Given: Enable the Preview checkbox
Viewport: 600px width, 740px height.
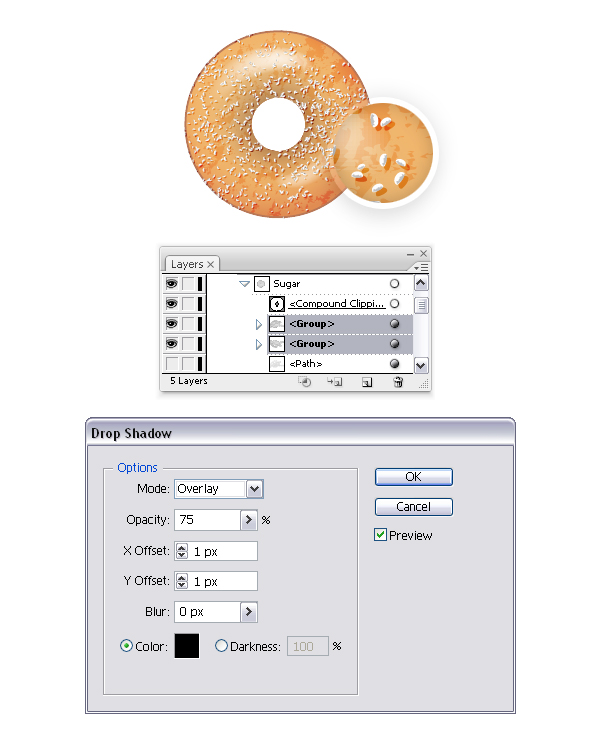Looking at the screenshot, I should [x=380, y=535].
